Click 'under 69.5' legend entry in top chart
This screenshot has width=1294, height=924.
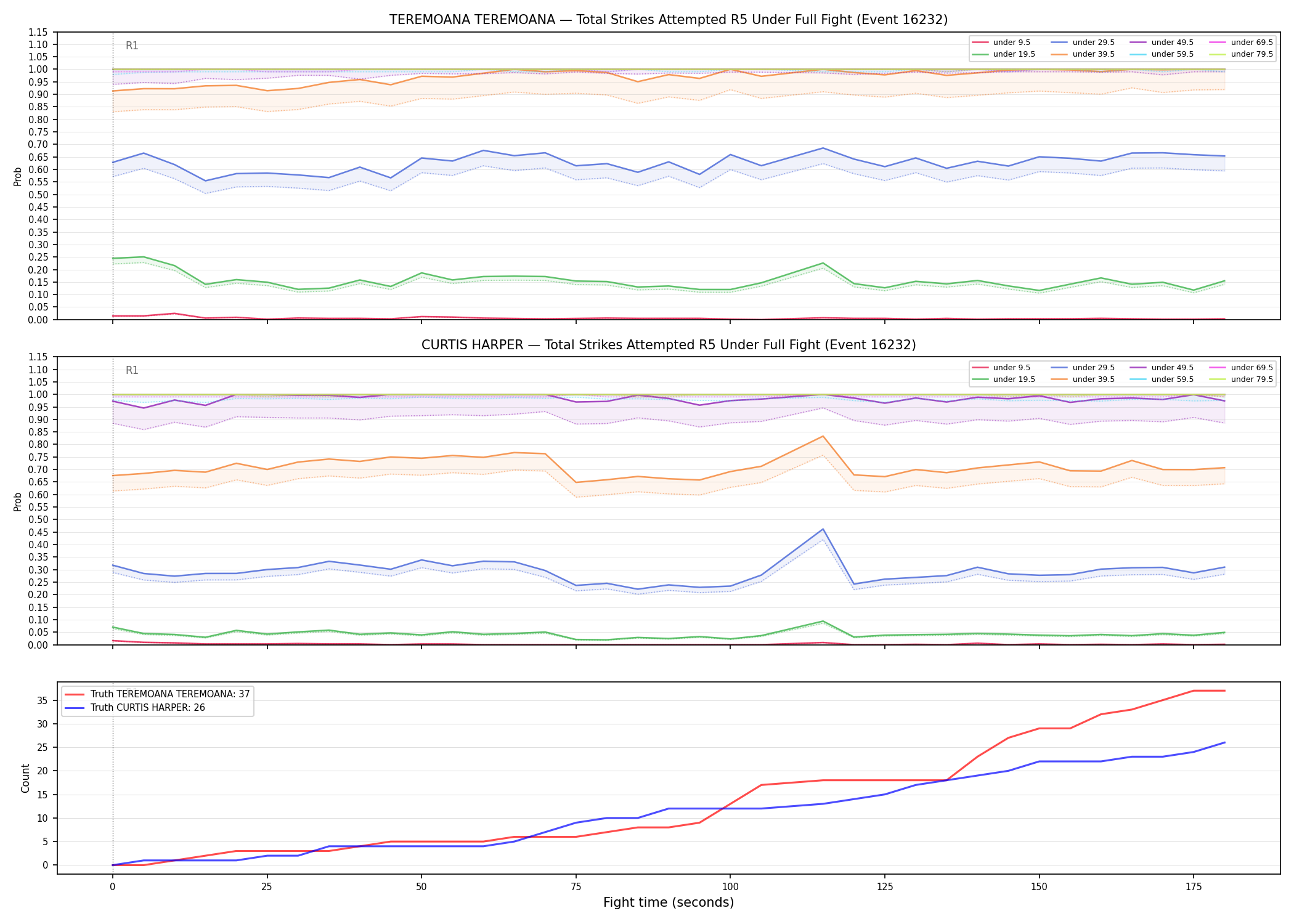pos(1241,43)
